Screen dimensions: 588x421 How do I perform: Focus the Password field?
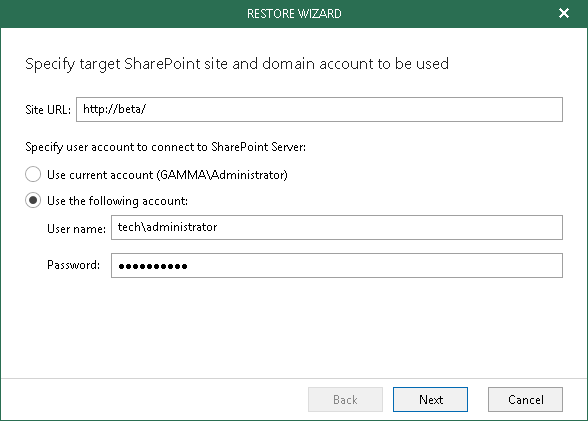[337, 265]
